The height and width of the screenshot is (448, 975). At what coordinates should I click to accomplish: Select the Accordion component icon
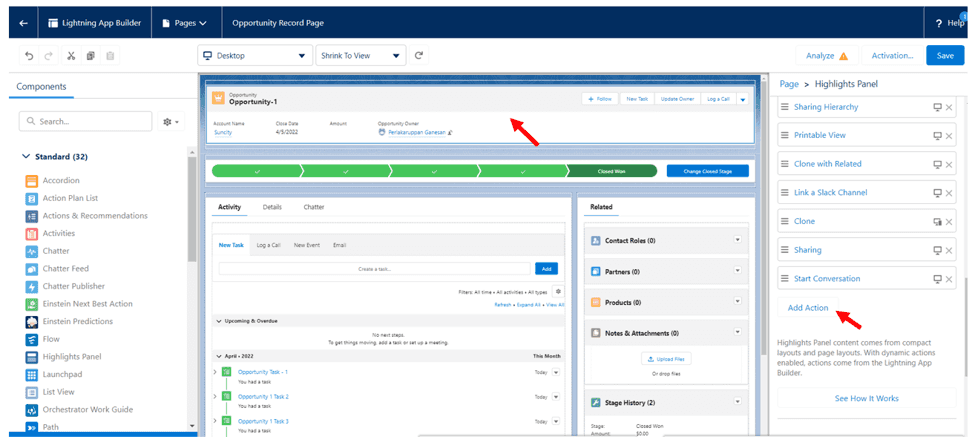tap(32, 181)
